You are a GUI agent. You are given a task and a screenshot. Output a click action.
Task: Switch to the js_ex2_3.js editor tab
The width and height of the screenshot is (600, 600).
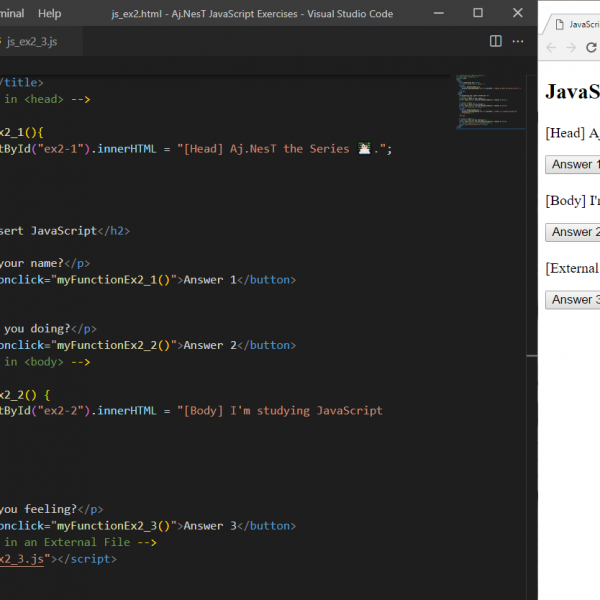(x=33, y=41)
